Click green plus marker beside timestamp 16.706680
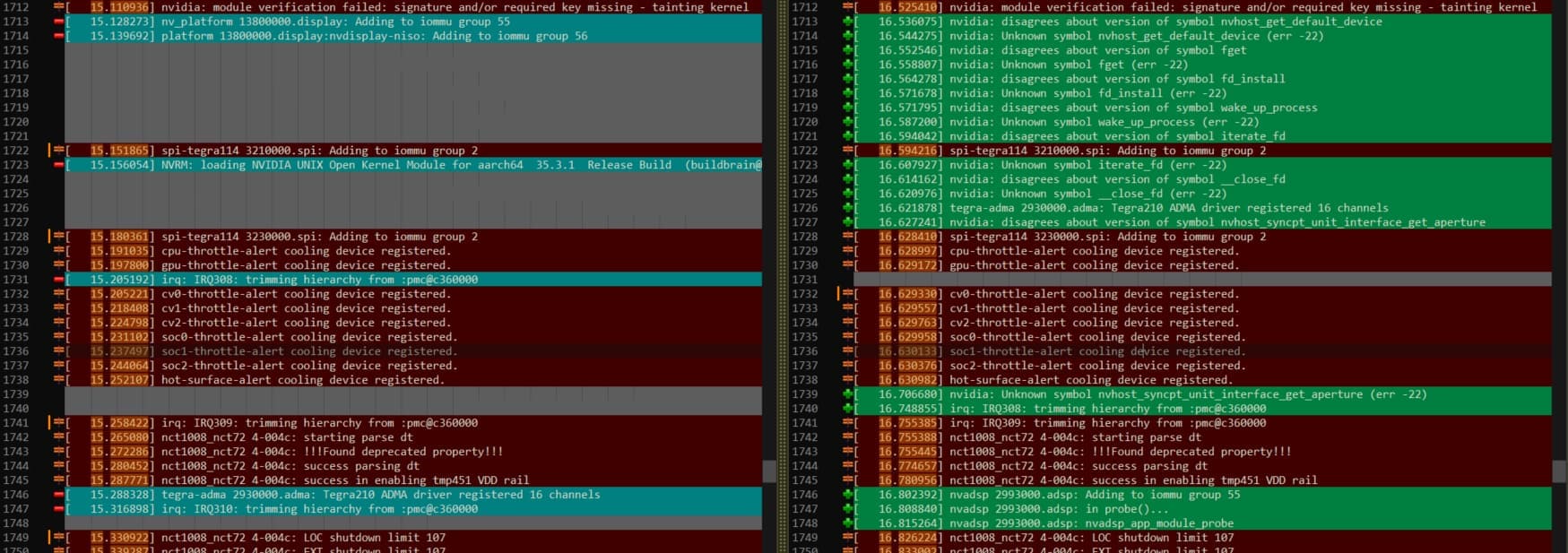Image resolution: width=1568 pixels, height=553 pixels. (x=847, y=394)
